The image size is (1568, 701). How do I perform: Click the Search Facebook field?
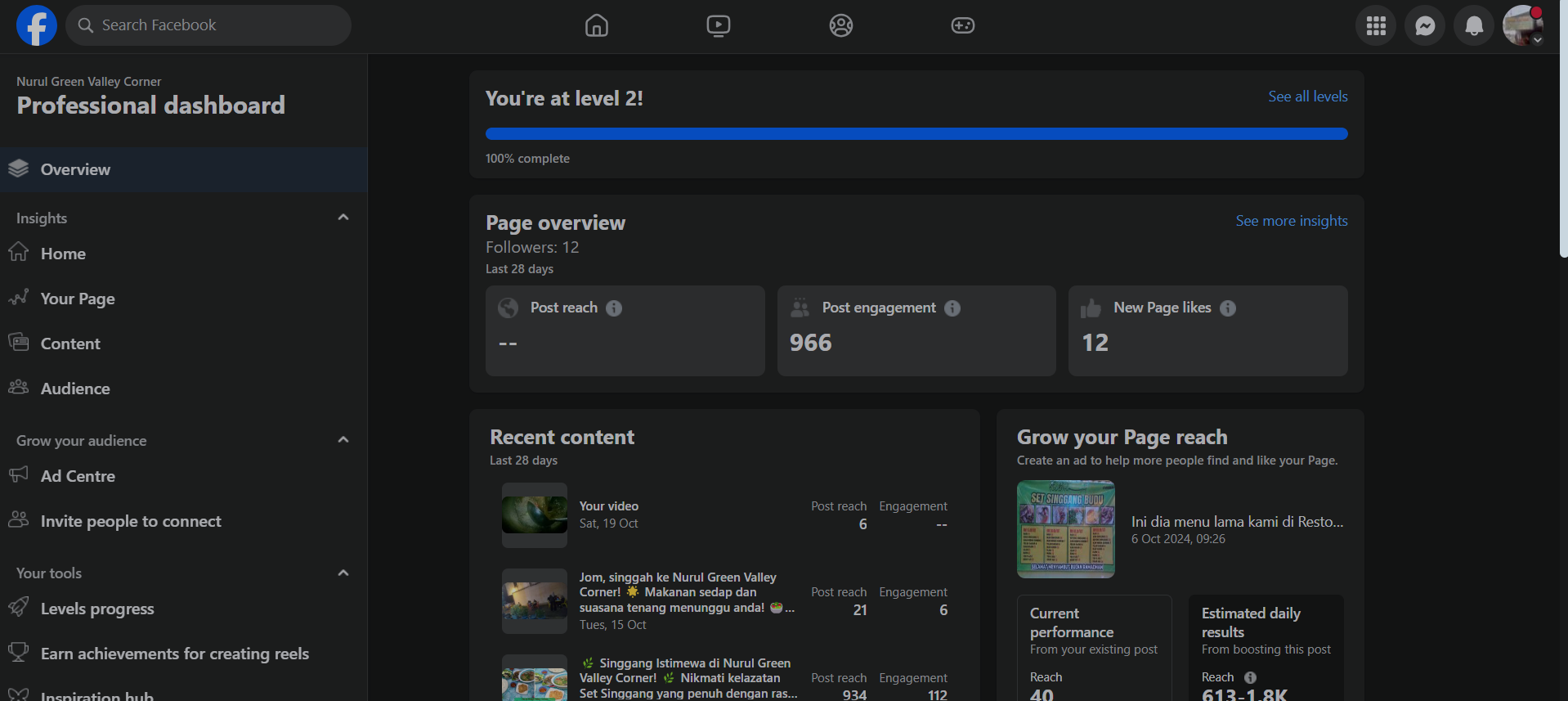click(208, 25)
